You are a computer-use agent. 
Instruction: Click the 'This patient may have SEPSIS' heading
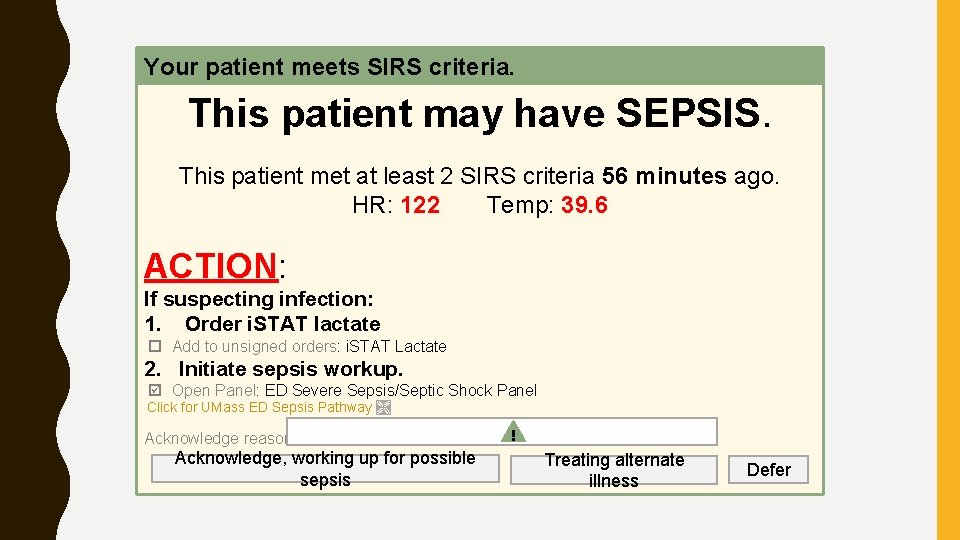[480, 113]
